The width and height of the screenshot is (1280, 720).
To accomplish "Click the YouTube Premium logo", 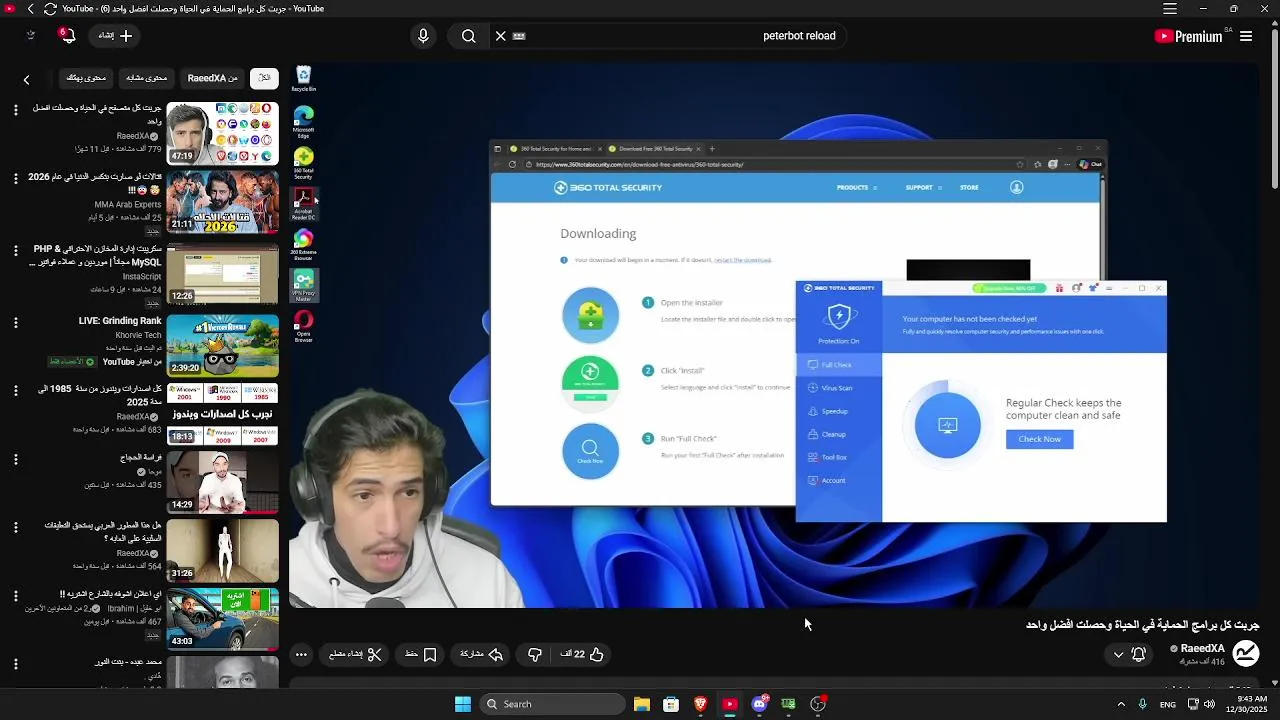I will [1190, 36].
